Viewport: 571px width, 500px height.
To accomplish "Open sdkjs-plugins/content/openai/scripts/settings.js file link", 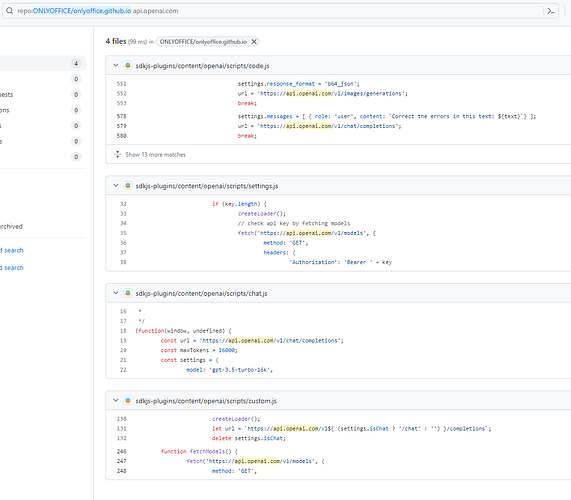I will click(x=207, y=186).
